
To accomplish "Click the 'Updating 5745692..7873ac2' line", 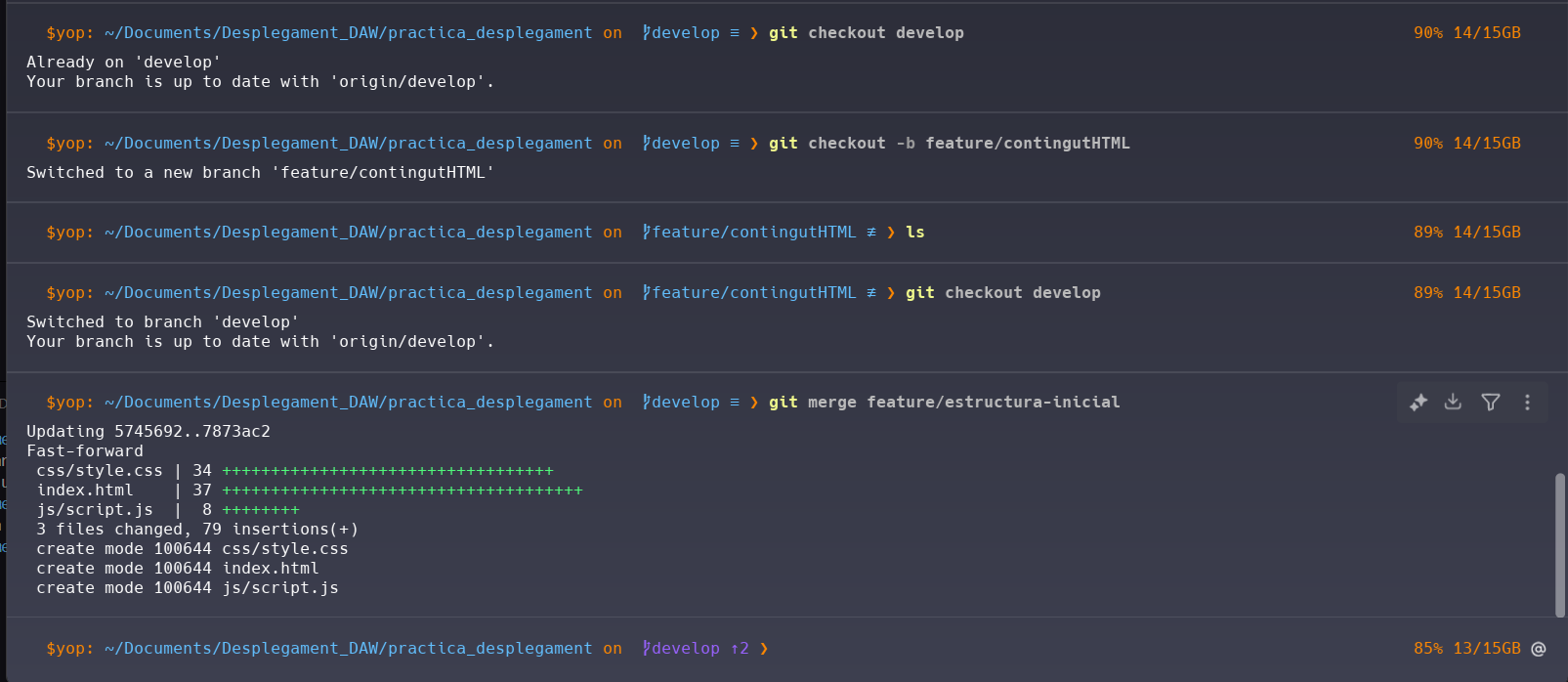I will point(148,432).
